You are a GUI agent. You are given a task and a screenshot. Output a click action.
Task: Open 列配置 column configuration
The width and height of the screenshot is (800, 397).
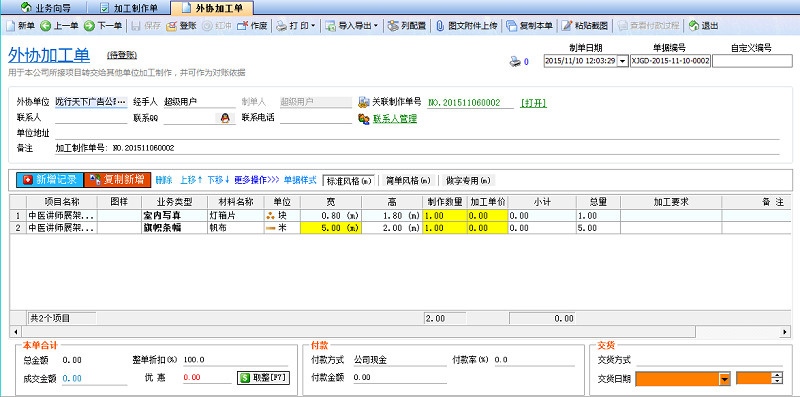(407, 26)
